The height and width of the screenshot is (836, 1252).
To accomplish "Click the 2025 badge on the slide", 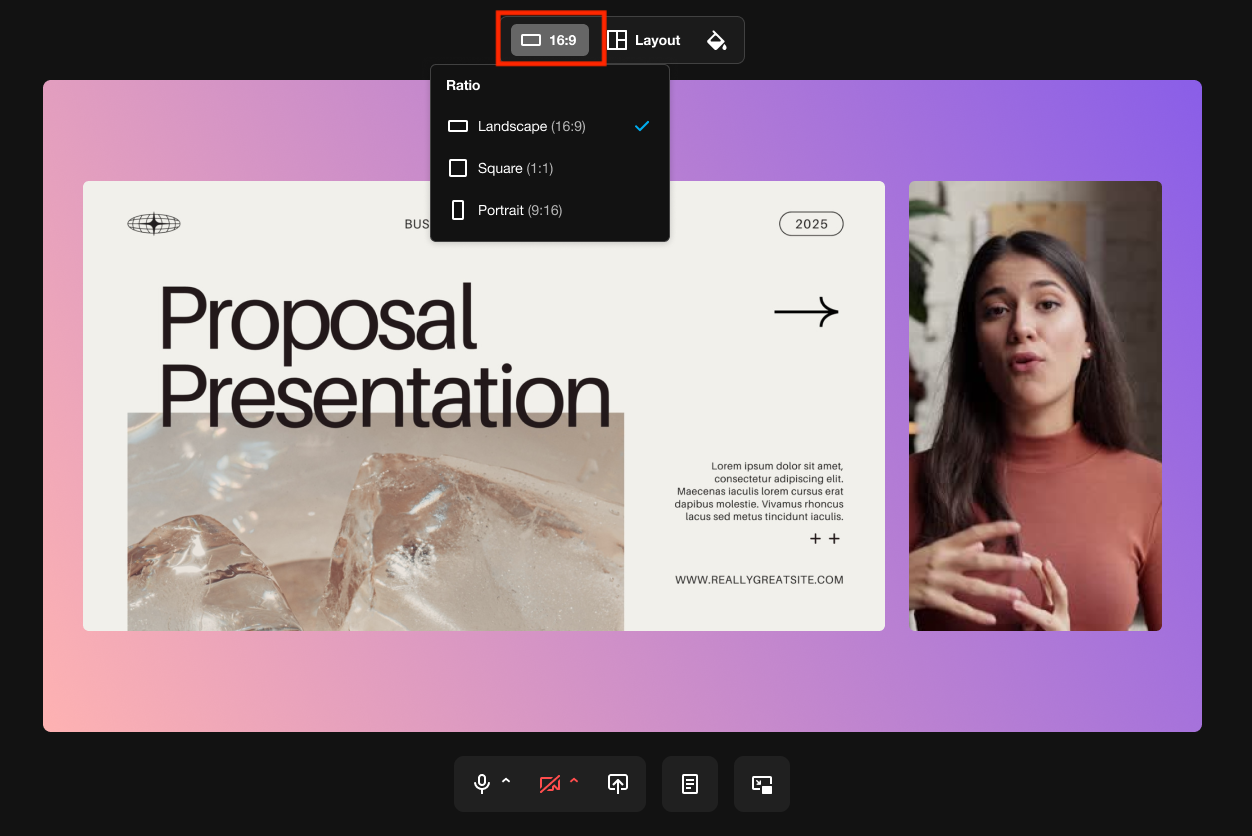I will point(811,224).
